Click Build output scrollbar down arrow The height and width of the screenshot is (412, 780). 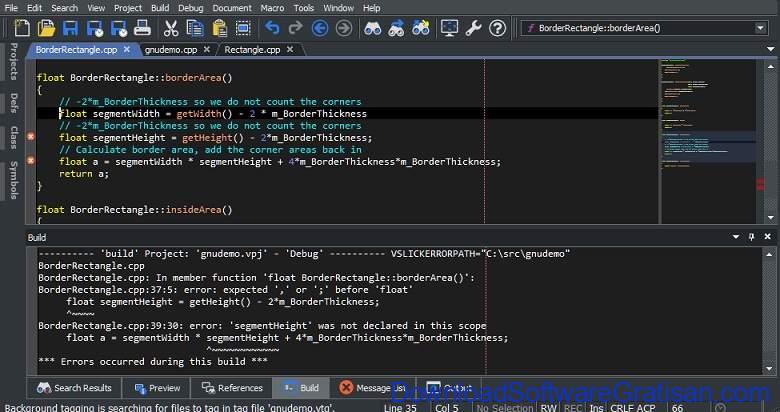(771, 369)
